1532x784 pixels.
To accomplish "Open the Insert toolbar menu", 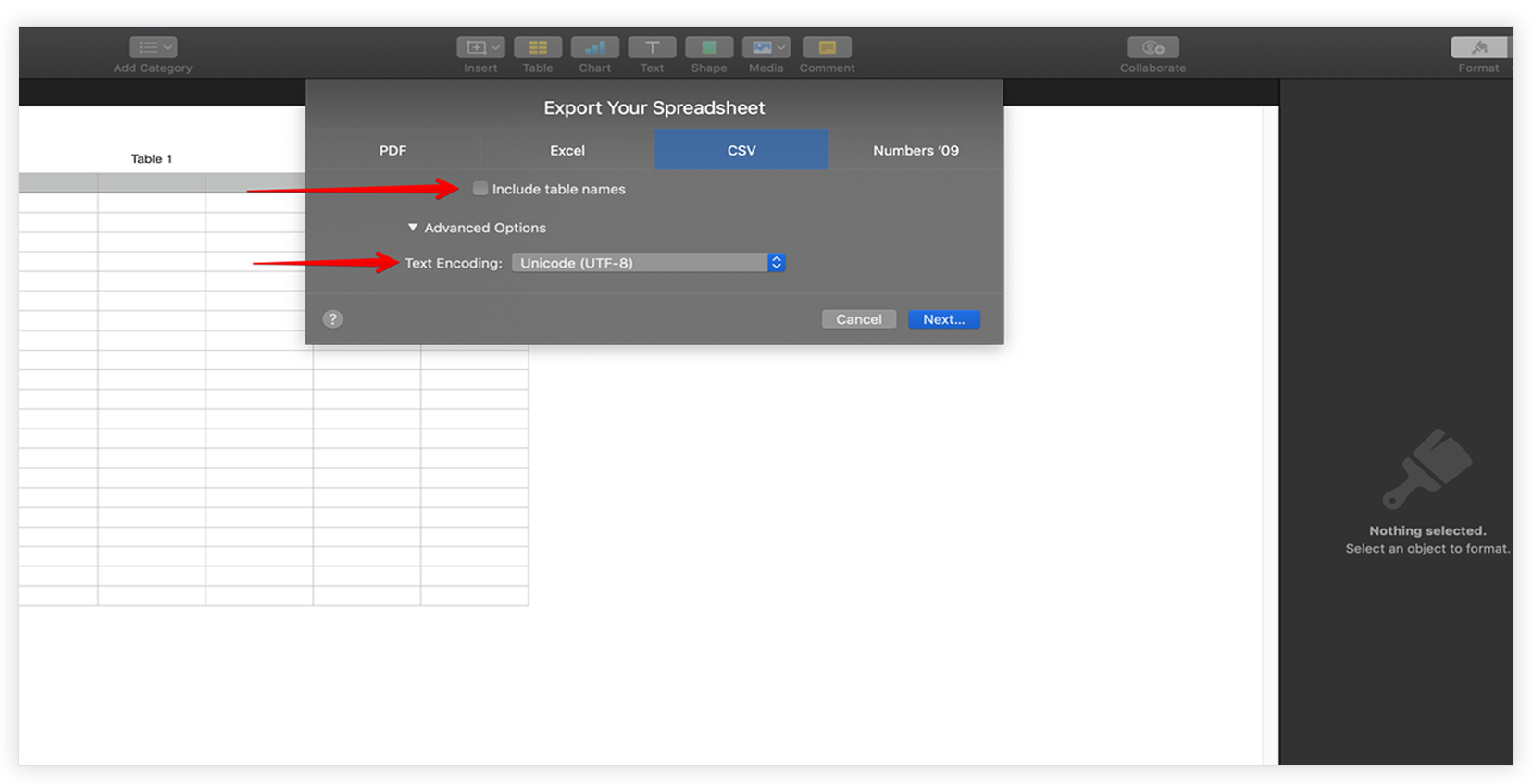I will pyautogui.click(x=480, y=47).
